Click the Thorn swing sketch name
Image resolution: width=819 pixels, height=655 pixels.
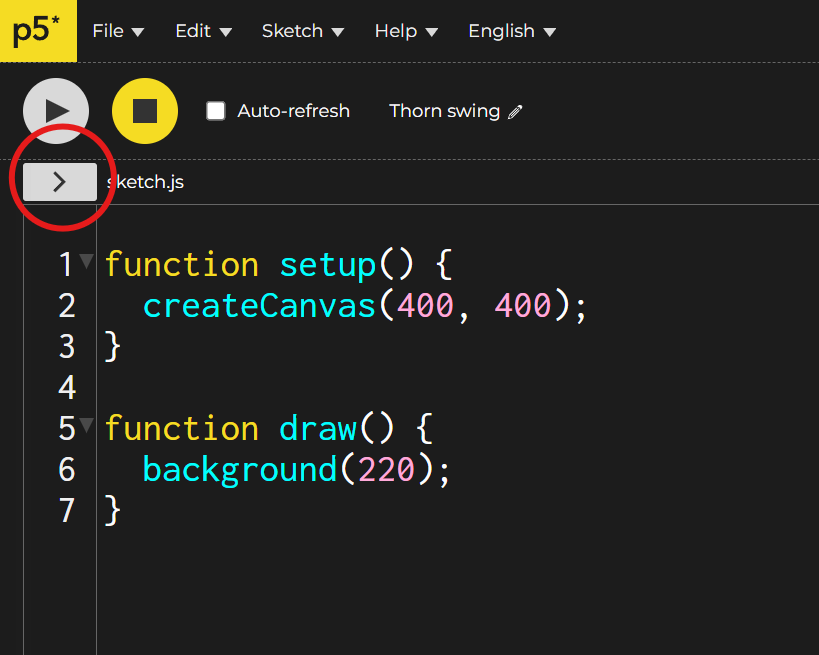pyautogui.click(x=444, y=111)
